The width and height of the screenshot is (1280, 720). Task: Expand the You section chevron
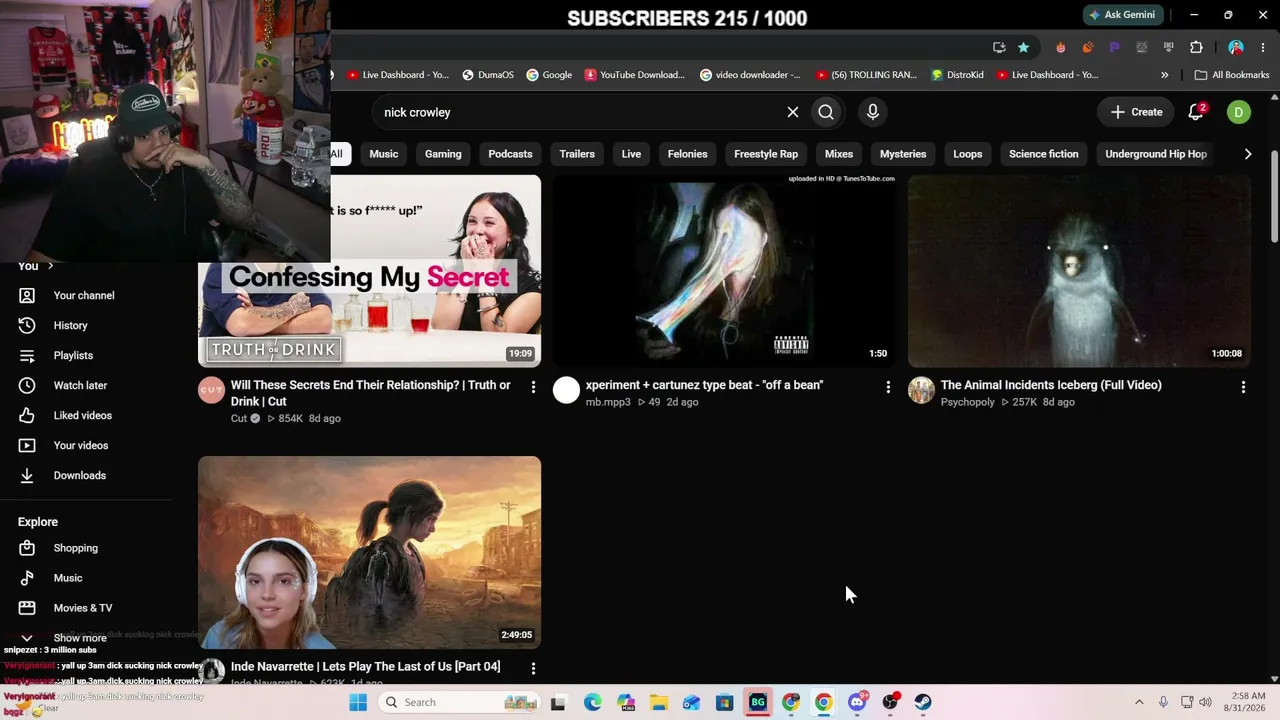pyautogui.click(x=50, y=266)
